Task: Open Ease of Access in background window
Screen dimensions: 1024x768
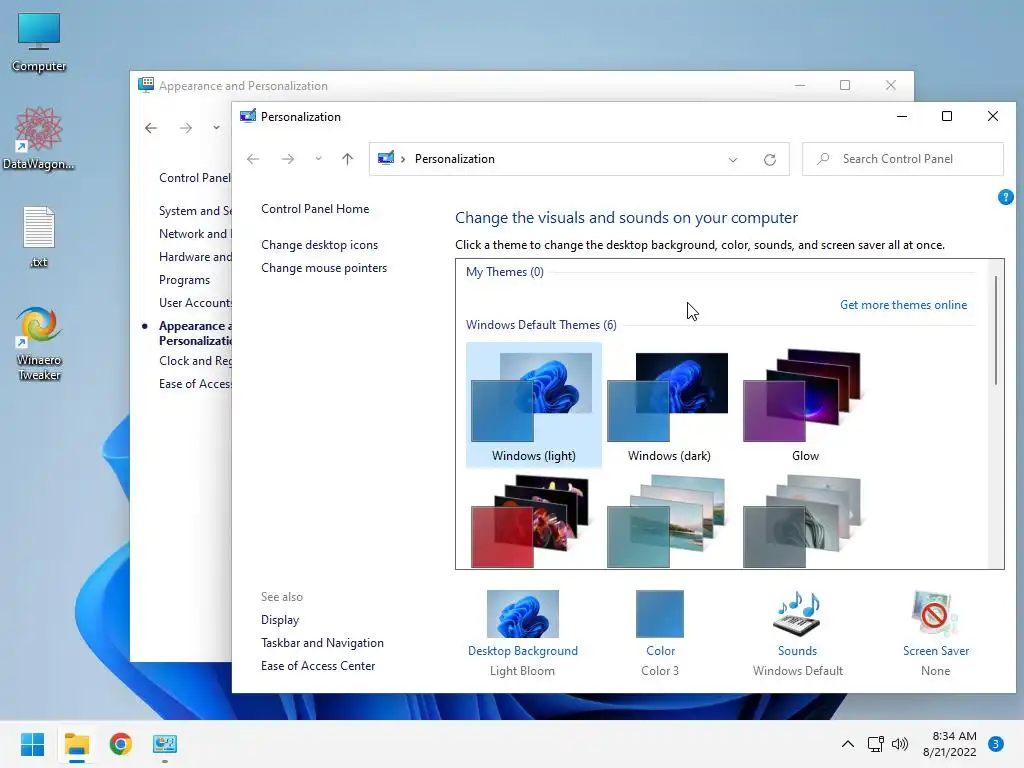Action: [x=195, y=383]
